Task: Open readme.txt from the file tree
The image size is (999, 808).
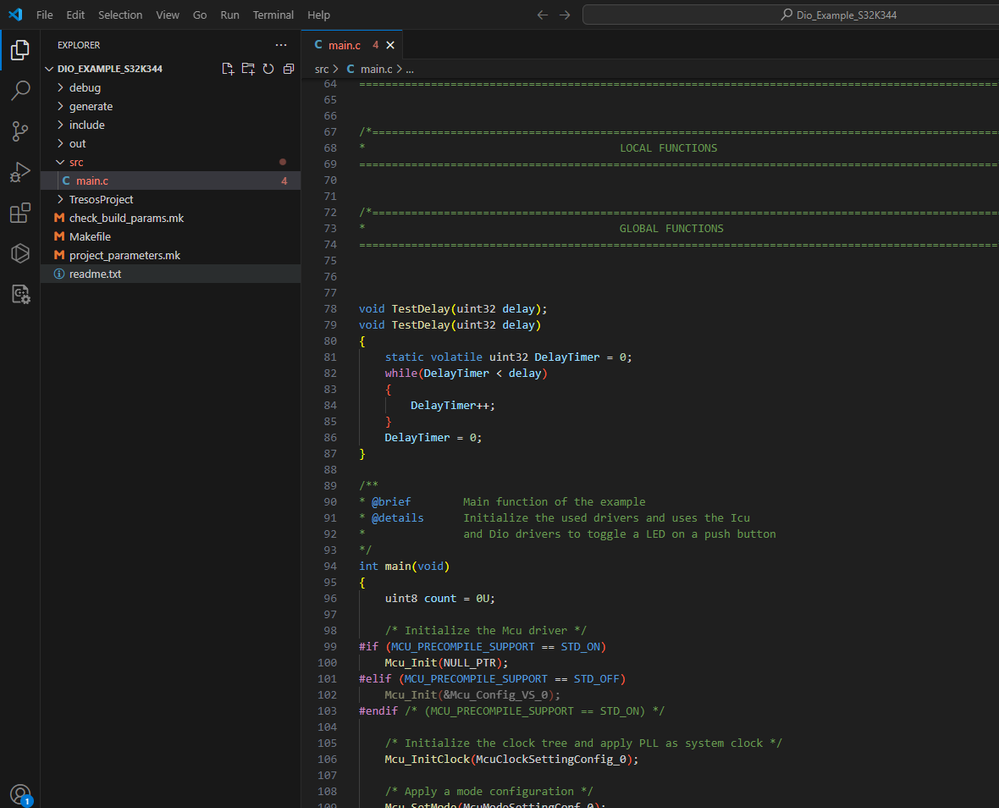Action: coord(94,274)
